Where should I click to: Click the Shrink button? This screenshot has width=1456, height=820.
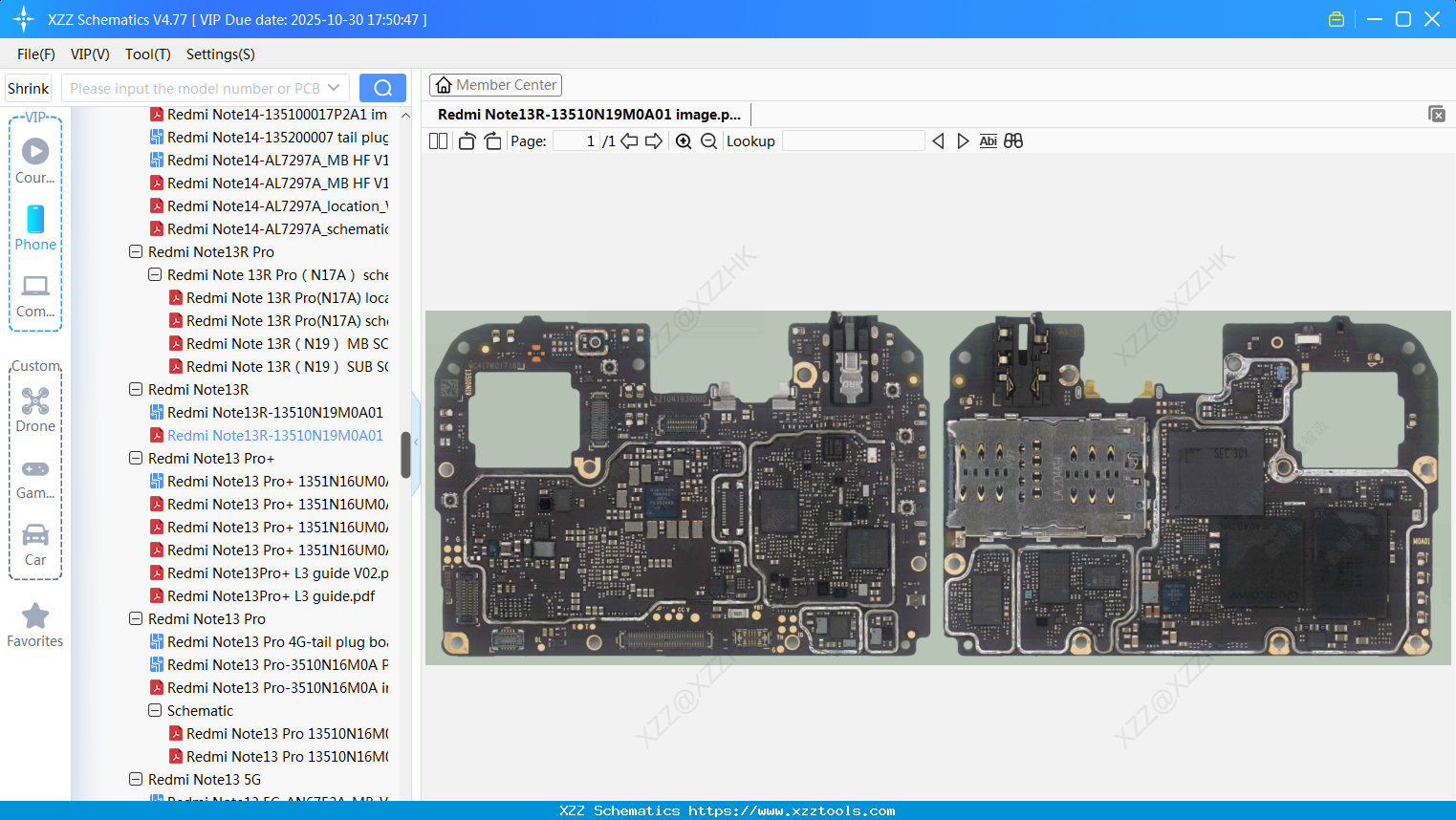pyautogui.click(x=29, y=88)
